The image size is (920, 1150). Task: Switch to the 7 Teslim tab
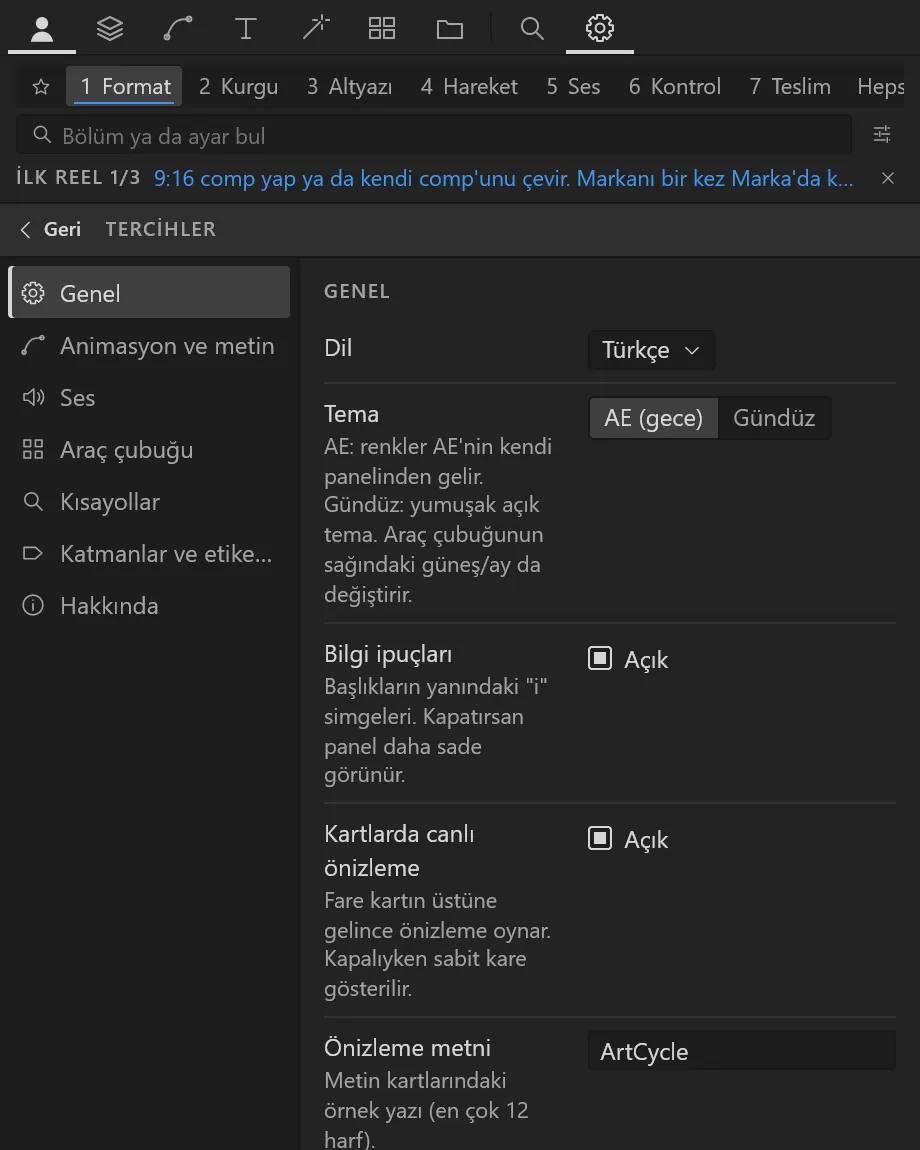[789, 87]
